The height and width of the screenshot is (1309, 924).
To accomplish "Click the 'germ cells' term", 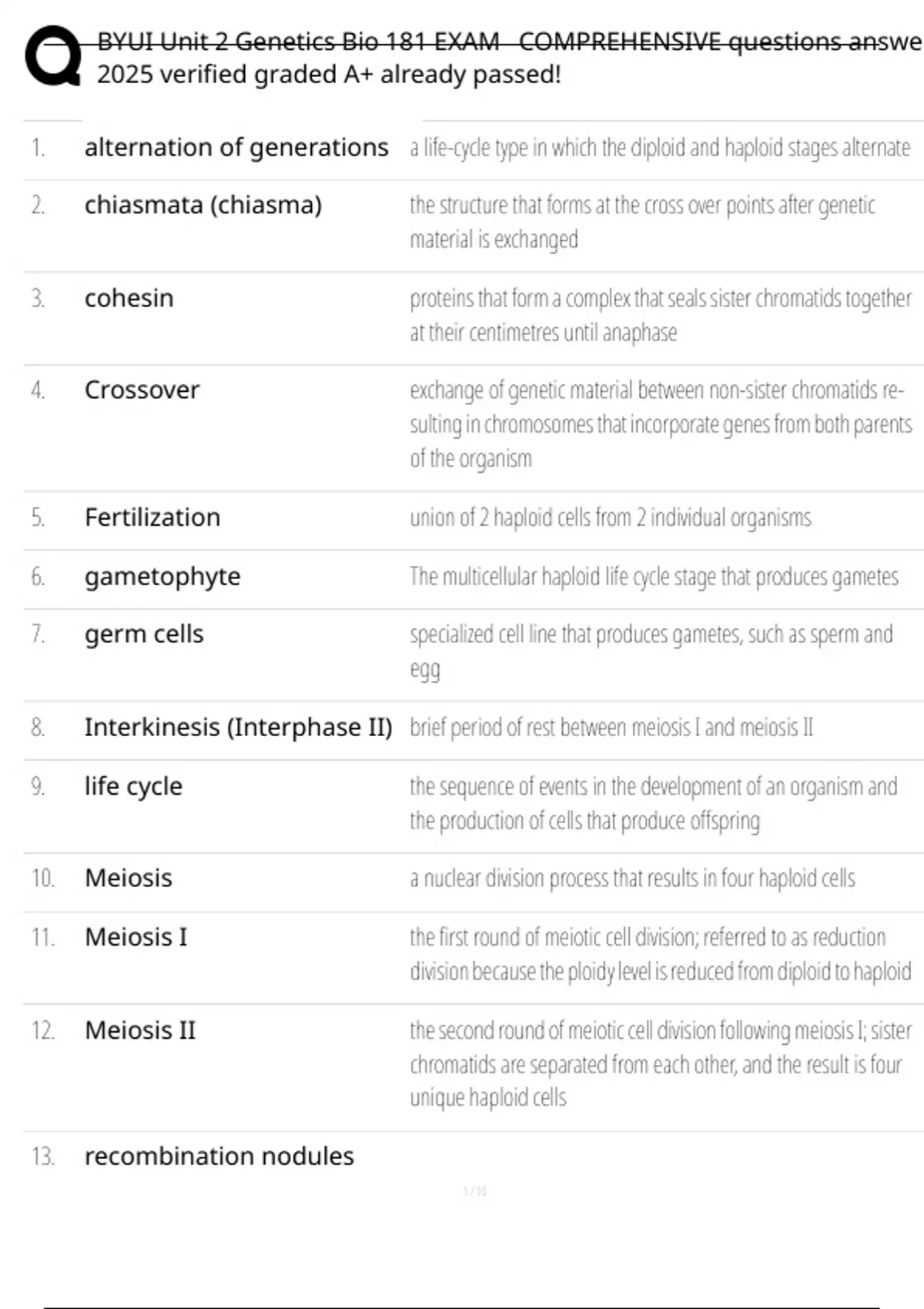I will [x=144, y=634].
